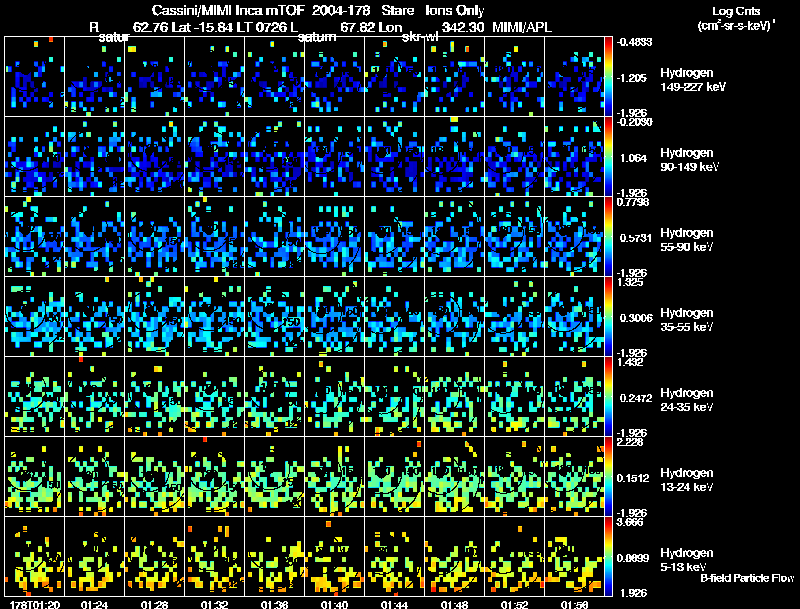Click the 178T01:20 time label
This screenshot has height=609, width=800.
pyautogui.click(x=35, y=605)
